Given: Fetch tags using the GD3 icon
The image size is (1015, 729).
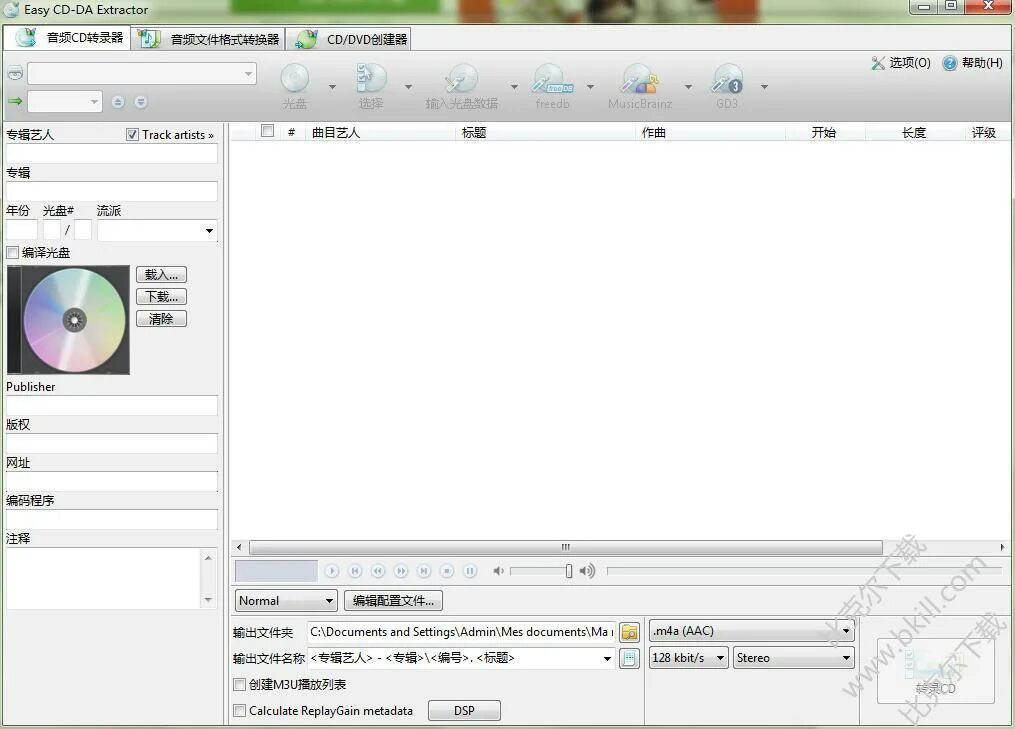Looking at the screenshot, I should click(x=727, y=80).
